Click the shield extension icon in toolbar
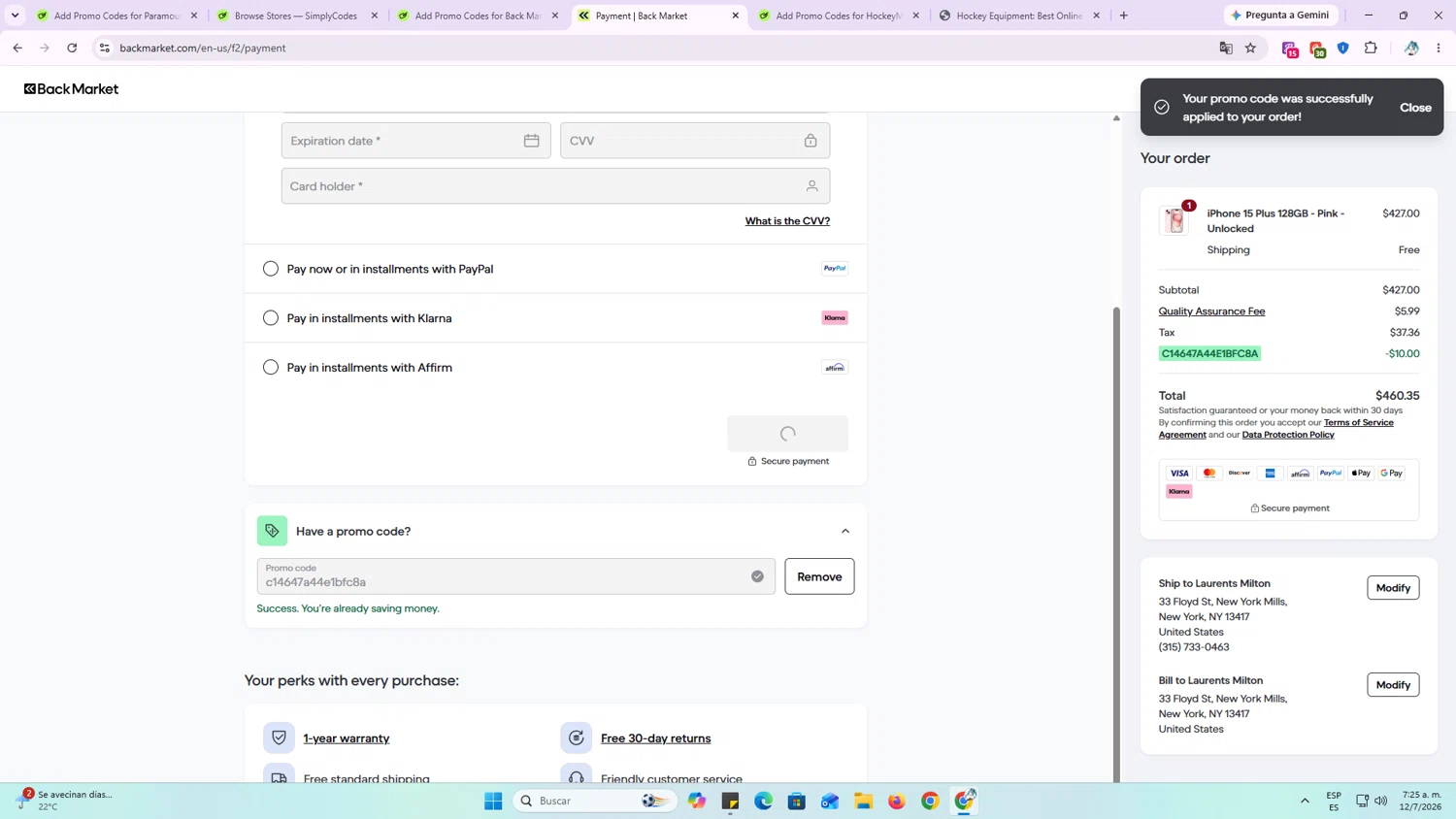 (x=1343, y=48)
